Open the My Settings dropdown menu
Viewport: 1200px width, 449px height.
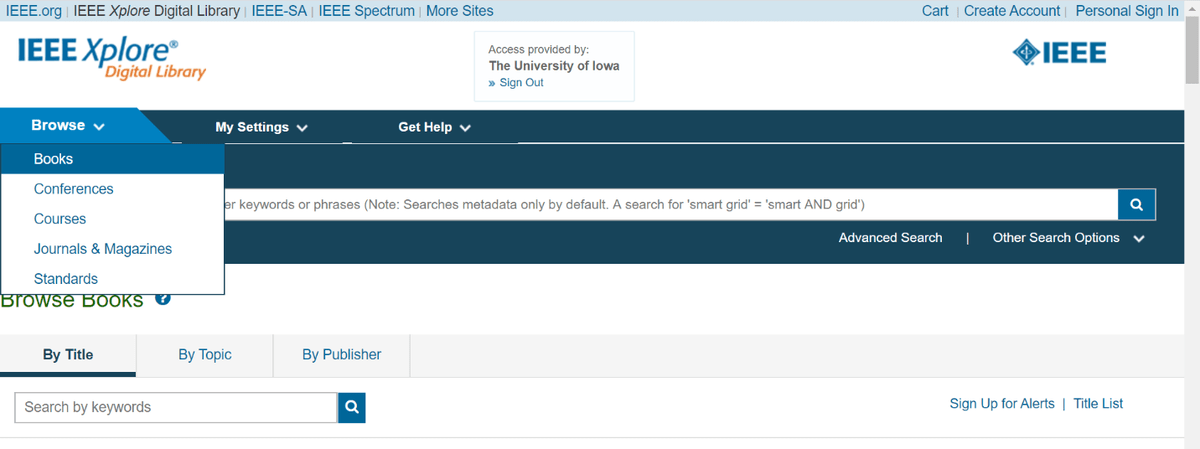pos(261,127)
